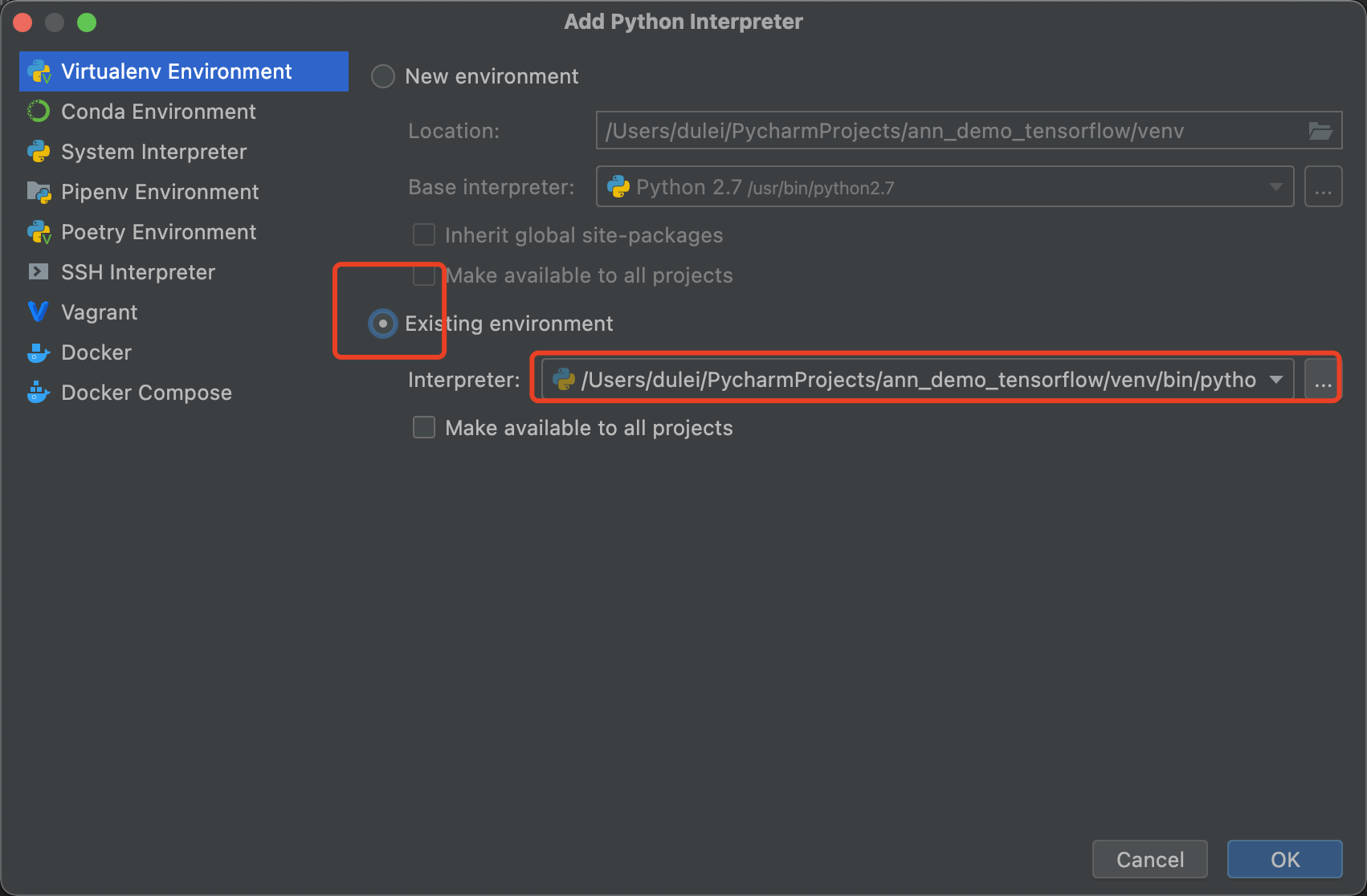This screenshot has width=1367, height=896.
Task: Toggle Inherit global site-packages checkbox
Action: coord(424,234)
